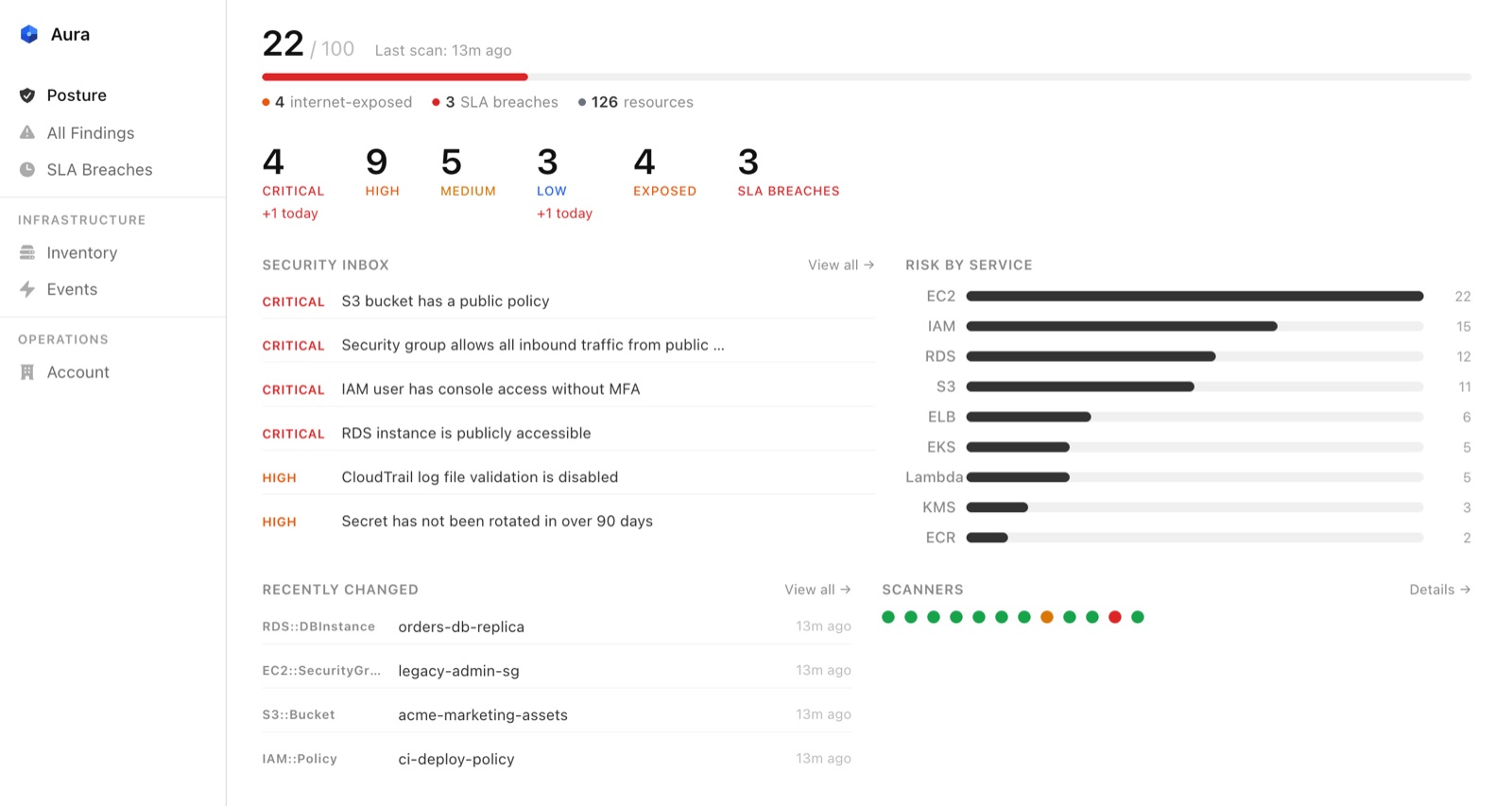The height and width of the screenshot is (806, 1512).
Task: Click the Lambda risk row label
Action: click(934, 477)
